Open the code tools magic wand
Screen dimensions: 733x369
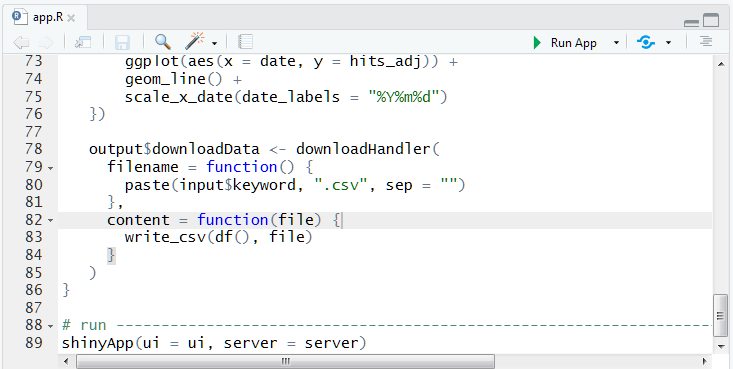click(195, 42)
